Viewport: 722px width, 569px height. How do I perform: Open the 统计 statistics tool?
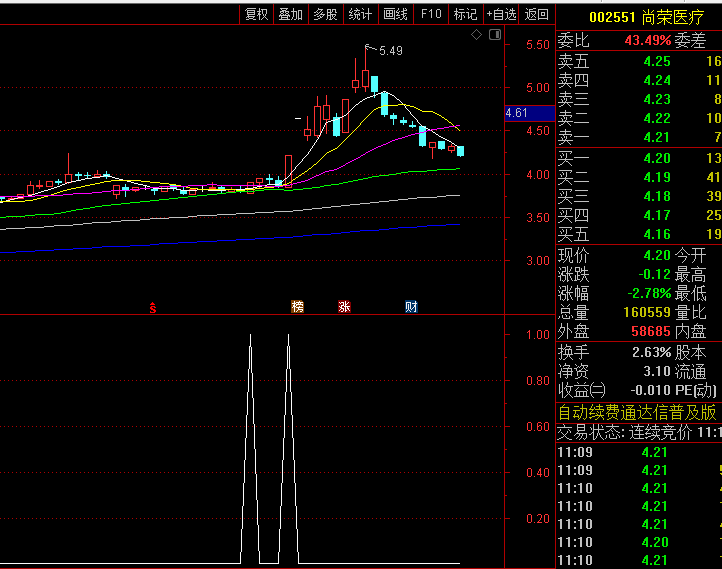pos(360,14)
